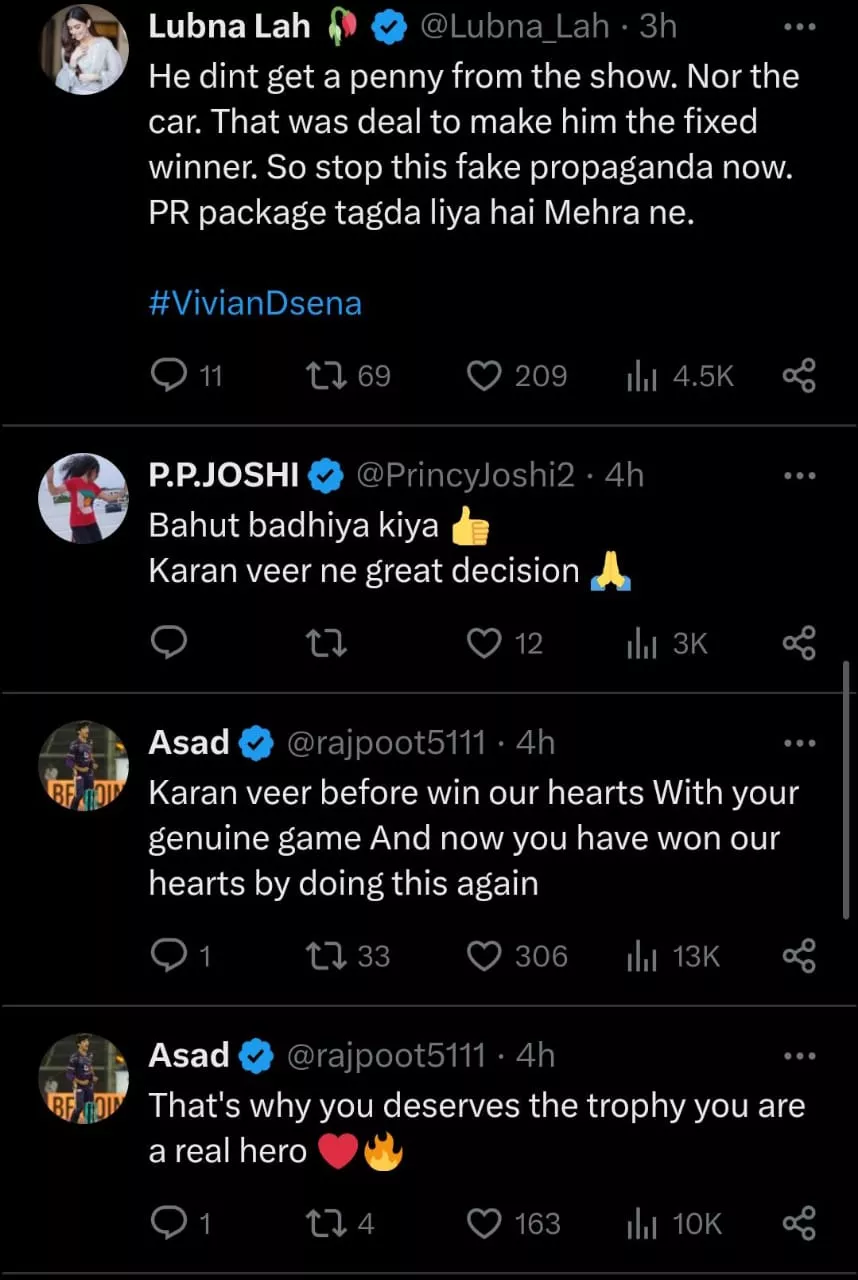This screenshot has width=858, height=1280.
Task: Open the #VivianDsena hashtag
Action: pyautogui.click(x=254, y=304)
